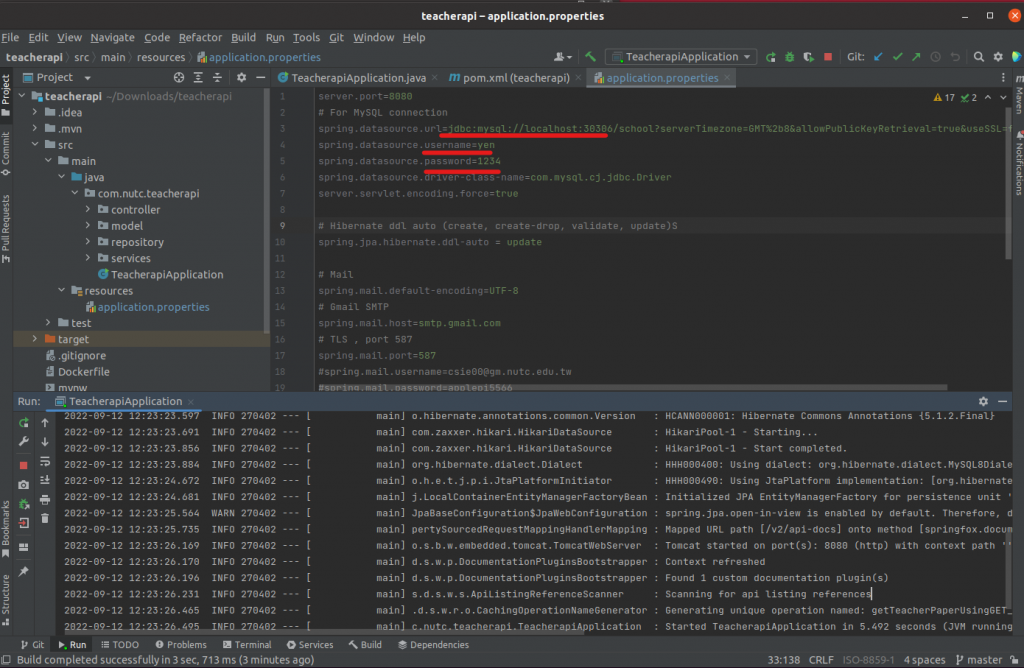This screenshot has height=668, width=1024.
Task: Collapse teacherapi root folder
Action: click(x=23, y=96)
